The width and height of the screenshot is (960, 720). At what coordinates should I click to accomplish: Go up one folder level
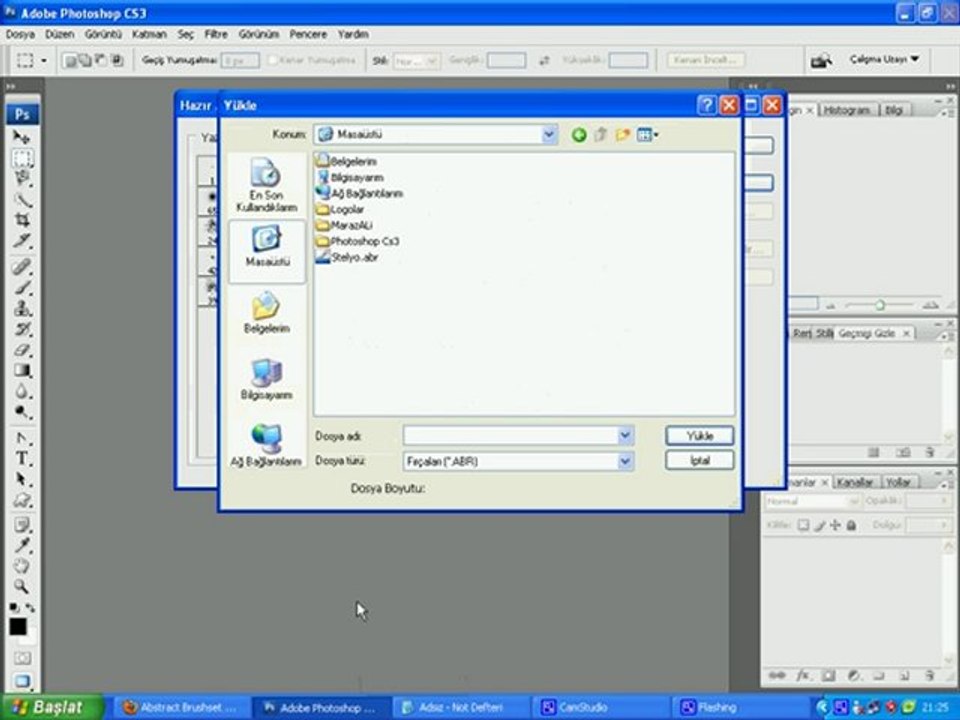point(600,134)
